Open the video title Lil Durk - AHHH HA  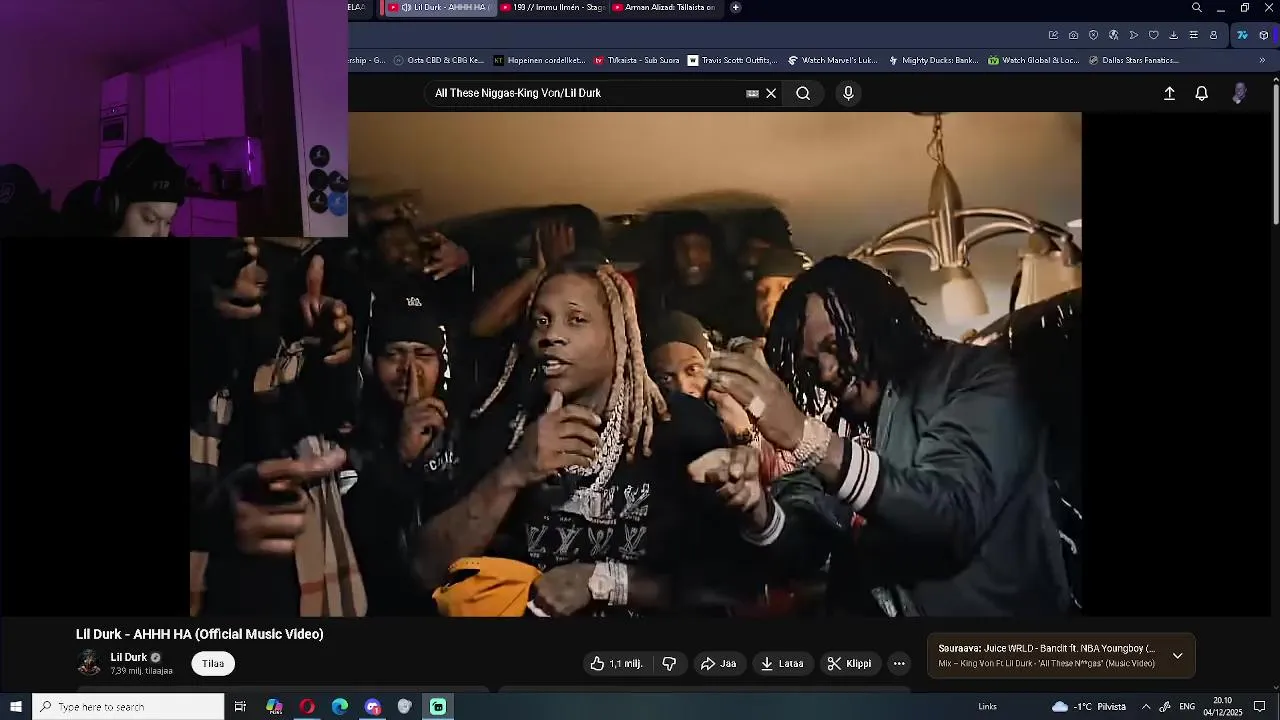pyautogui.click(x=200, y=634)
